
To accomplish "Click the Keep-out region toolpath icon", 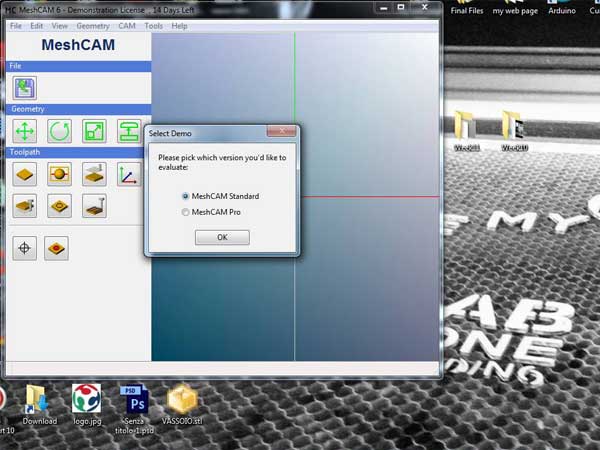I will pyautogui.click(x=59, y=206).
